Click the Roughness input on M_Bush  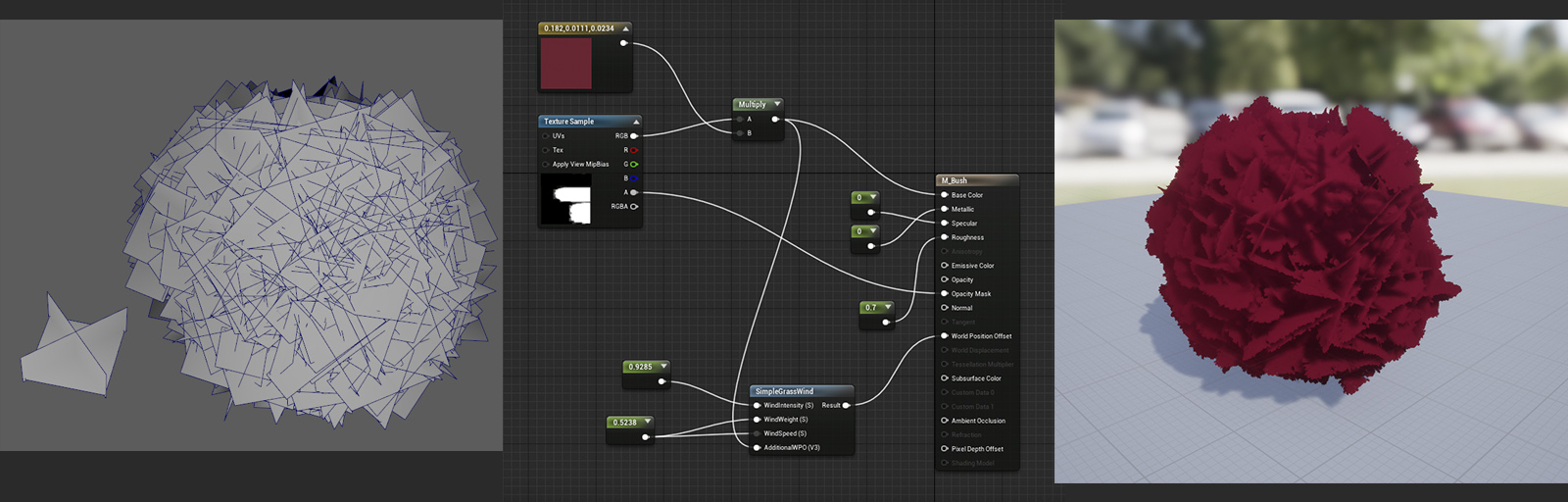coord(945,237)
